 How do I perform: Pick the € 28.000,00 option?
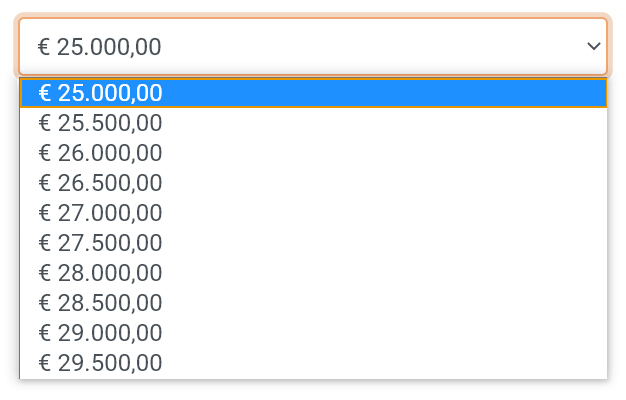313,273
